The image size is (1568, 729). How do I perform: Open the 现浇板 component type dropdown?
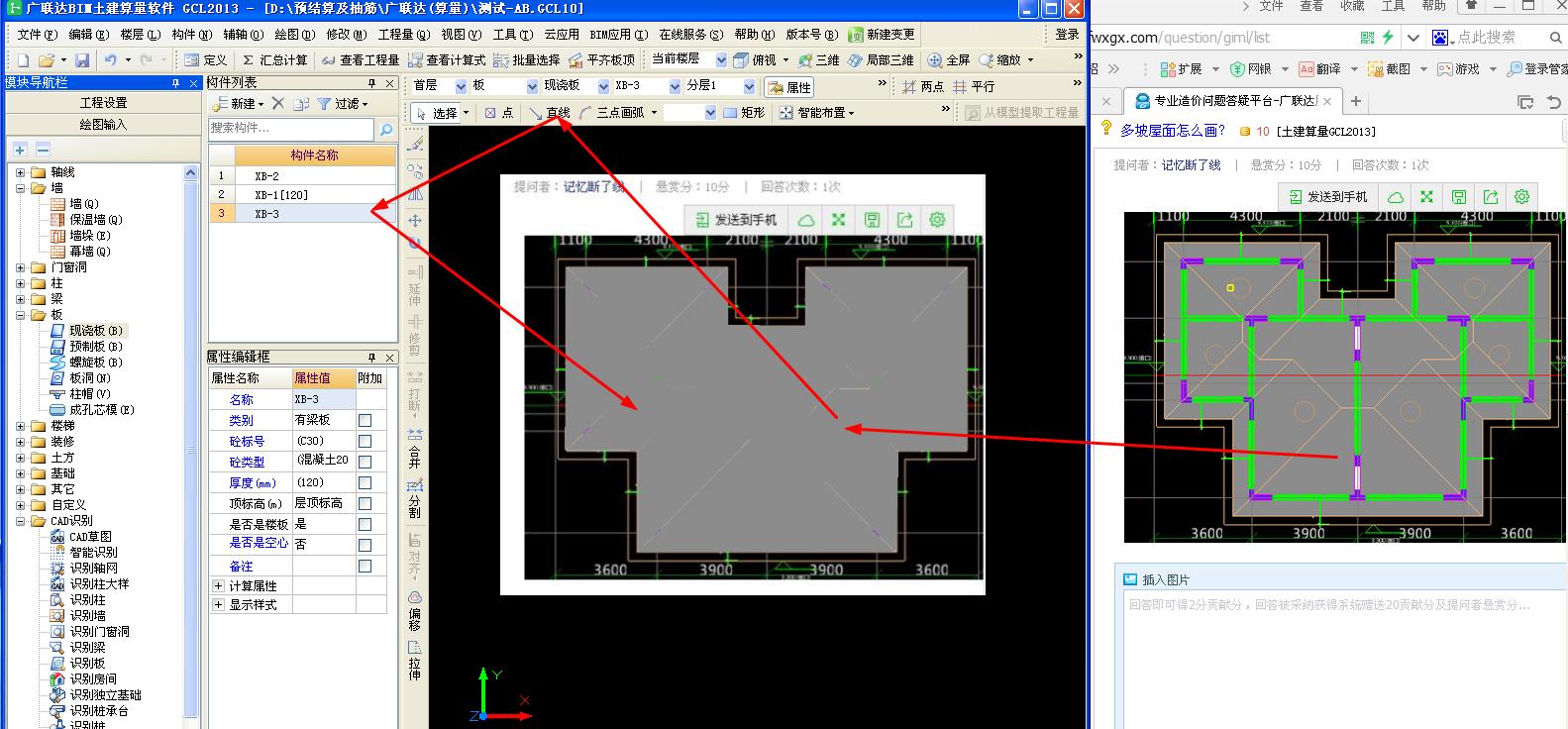coord(602,86)
